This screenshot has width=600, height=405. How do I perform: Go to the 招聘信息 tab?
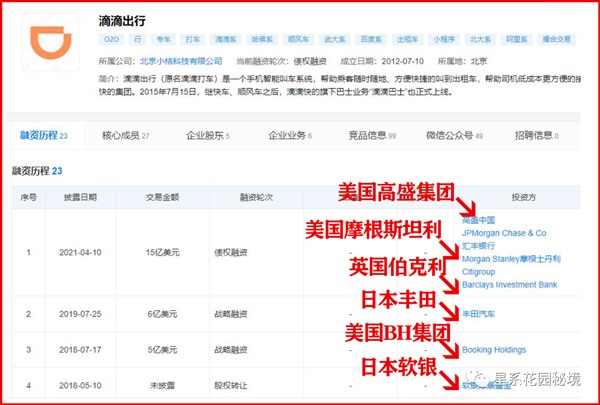point(536,136)
